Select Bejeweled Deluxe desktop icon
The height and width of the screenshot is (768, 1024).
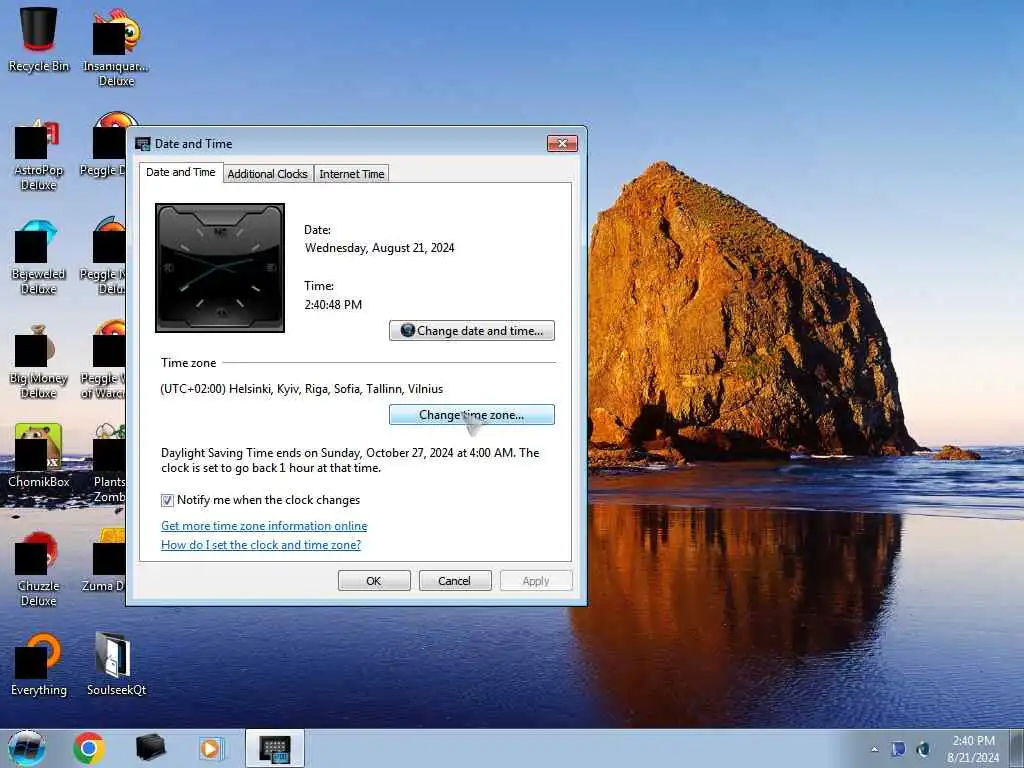click(x=39, y=259)
